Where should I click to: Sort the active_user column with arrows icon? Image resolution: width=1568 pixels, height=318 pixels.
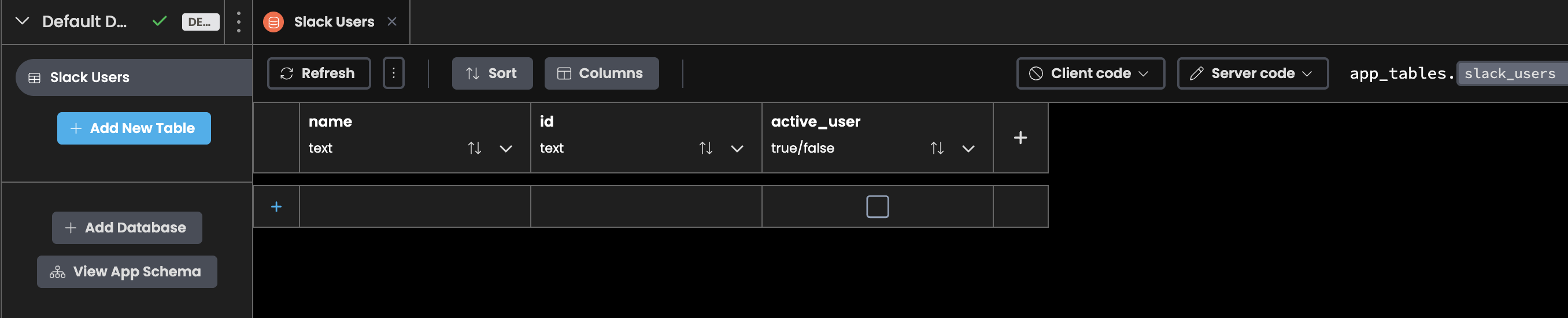coord(937,148)
